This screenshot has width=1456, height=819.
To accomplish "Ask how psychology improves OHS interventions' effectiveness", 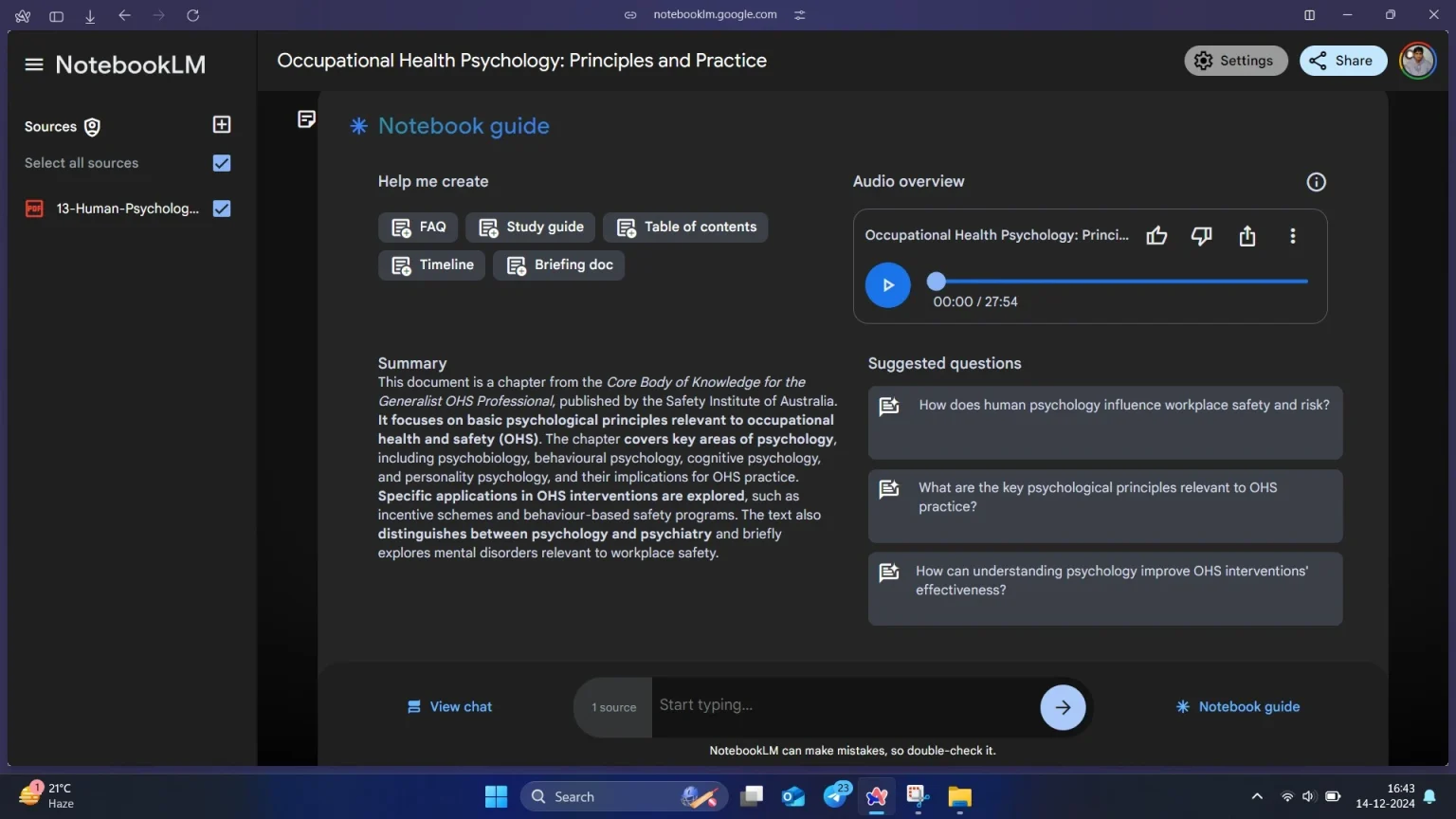I will [1105, 589].
